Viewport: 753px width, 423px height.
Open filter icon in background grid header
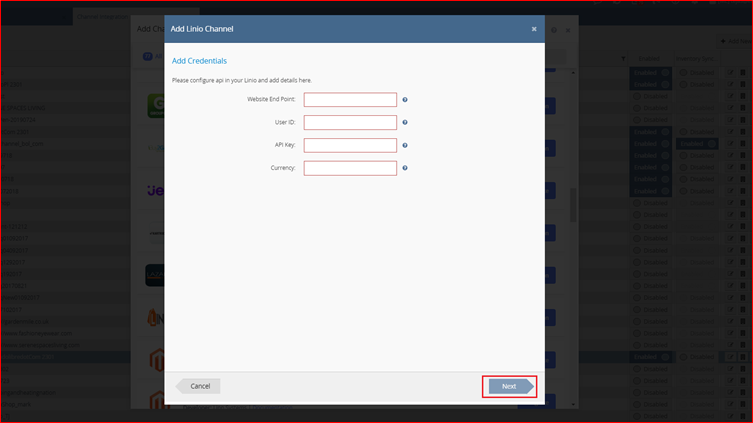coord(623,59)
